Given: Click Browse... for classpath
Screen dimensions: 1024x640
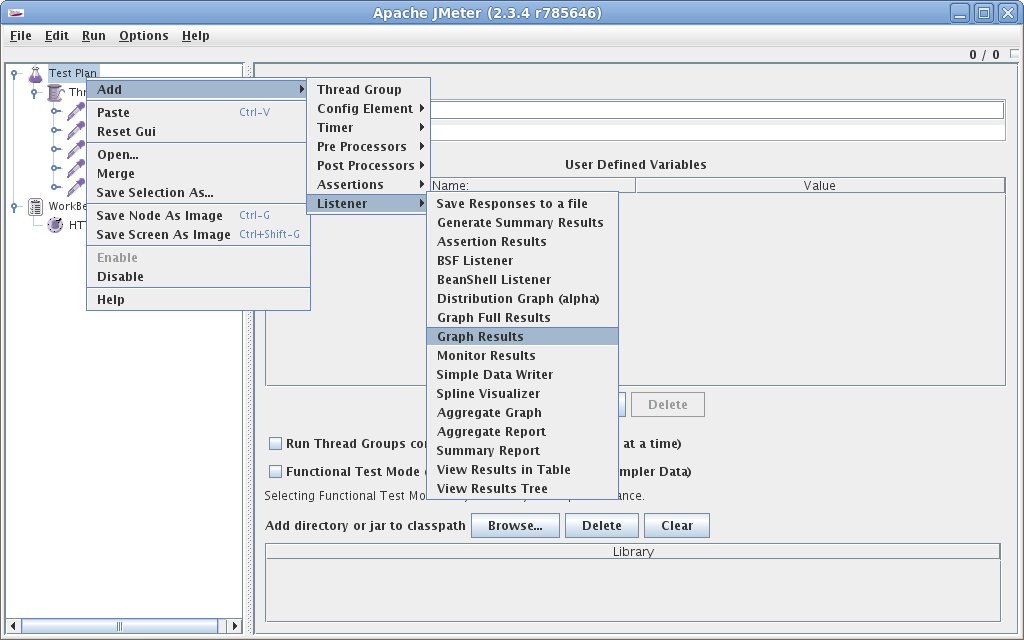Looking at the screenshot, I should [515, 526].
